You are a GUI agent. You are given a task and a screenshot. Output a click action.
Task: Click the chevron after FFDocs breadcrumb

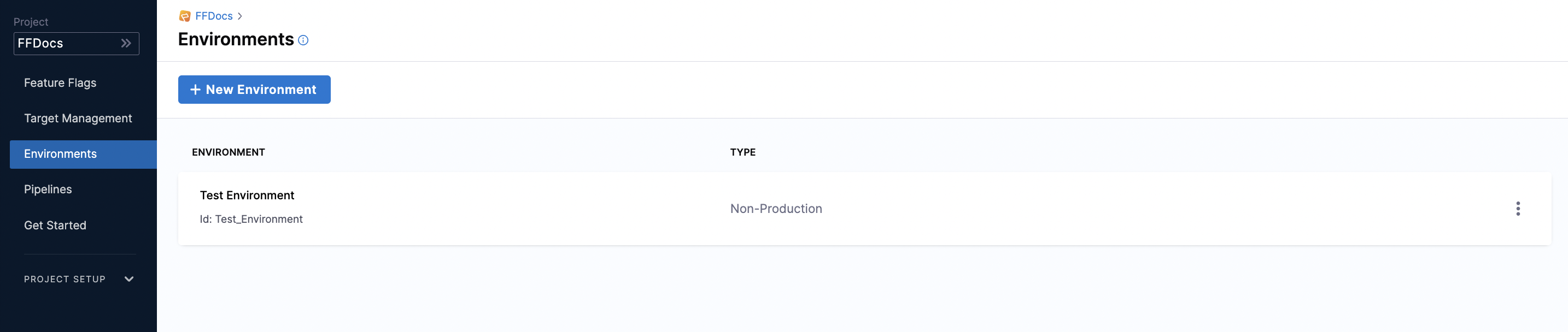[240, 16]
